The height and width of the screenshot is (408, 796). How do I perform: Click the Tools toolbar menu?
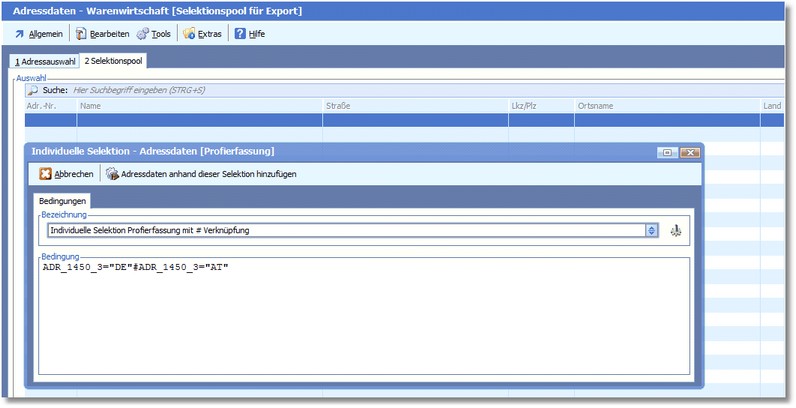pos(154,34)
